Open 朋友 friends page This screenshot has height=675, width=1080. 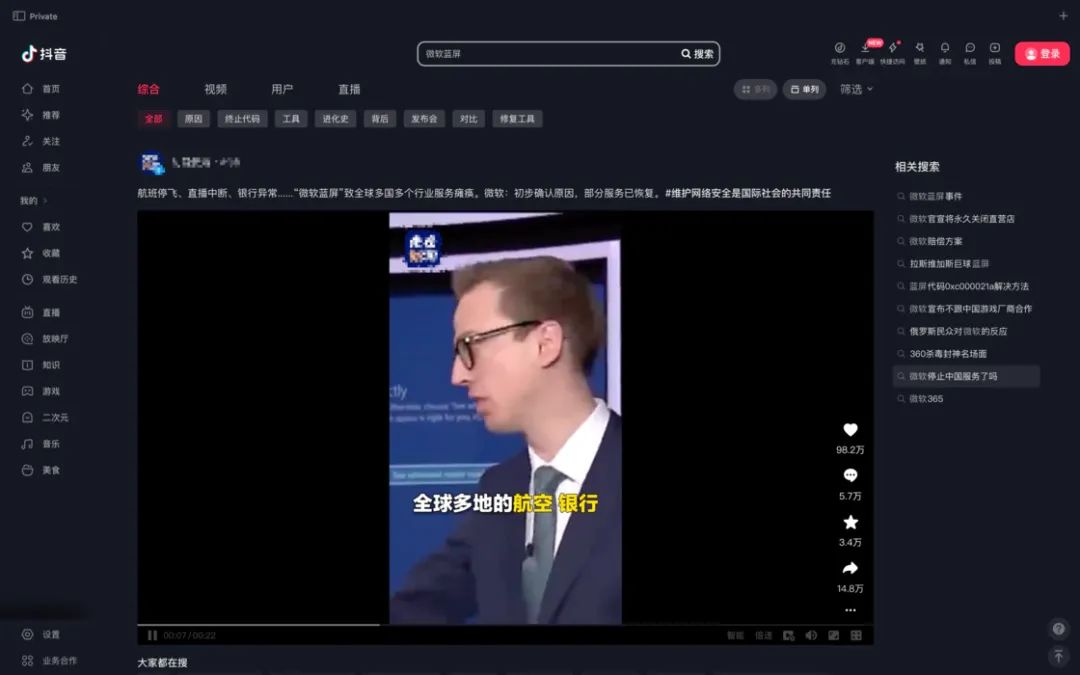click(x=41, y=167)
